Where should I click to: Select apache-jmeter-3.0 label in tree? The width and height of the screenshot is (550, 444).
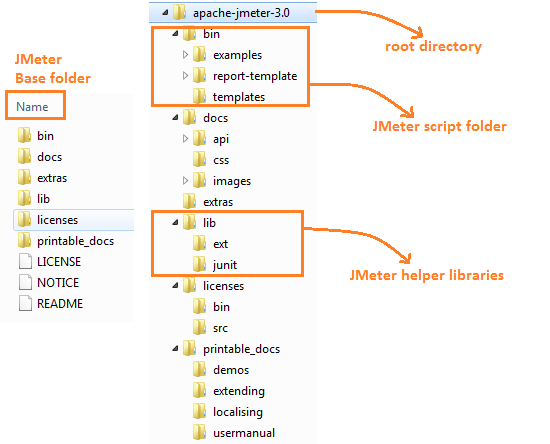241,13
